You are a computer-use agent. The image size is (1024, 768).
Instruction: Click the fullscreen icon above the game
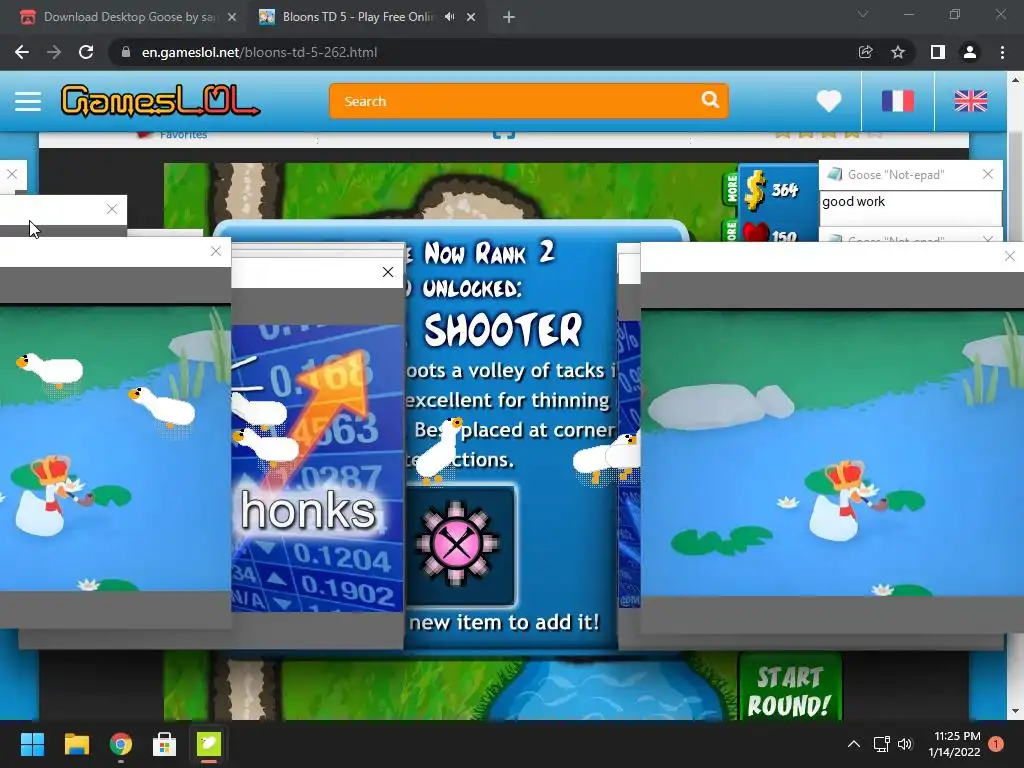[x=504, y=134]
